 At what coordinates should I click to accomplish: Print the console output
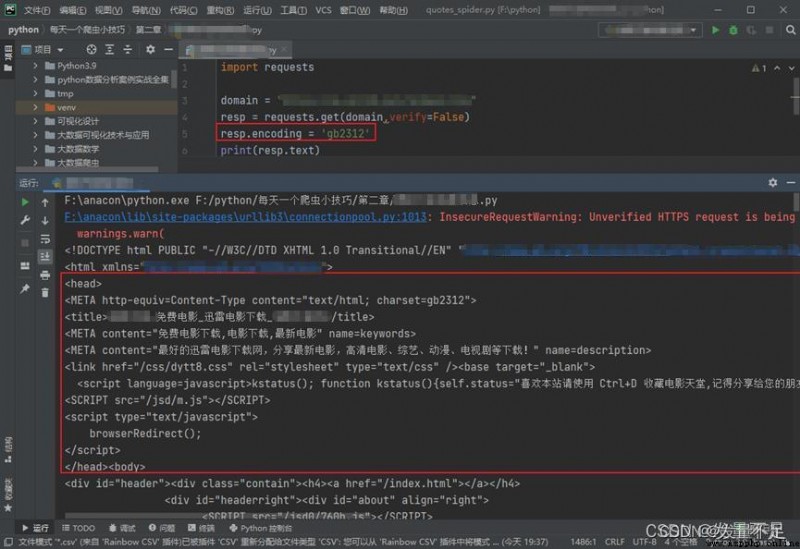(45, 276)
